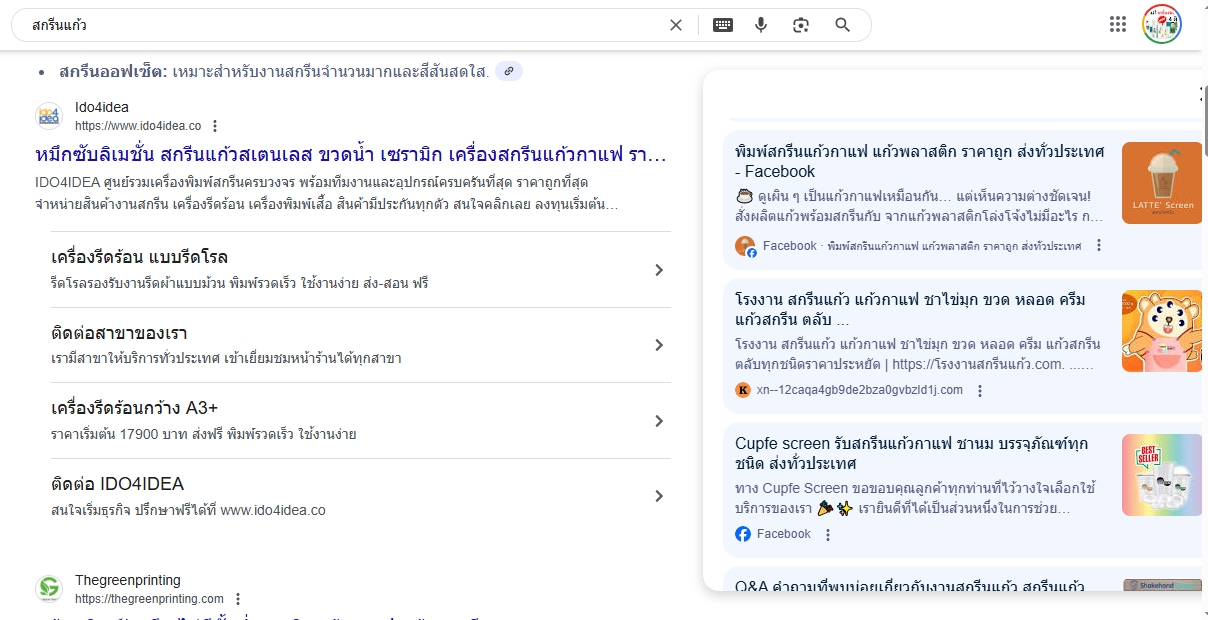Click snippet ทาง Cupfe Screen ขอขอบคุณลูกค้า

915,499
